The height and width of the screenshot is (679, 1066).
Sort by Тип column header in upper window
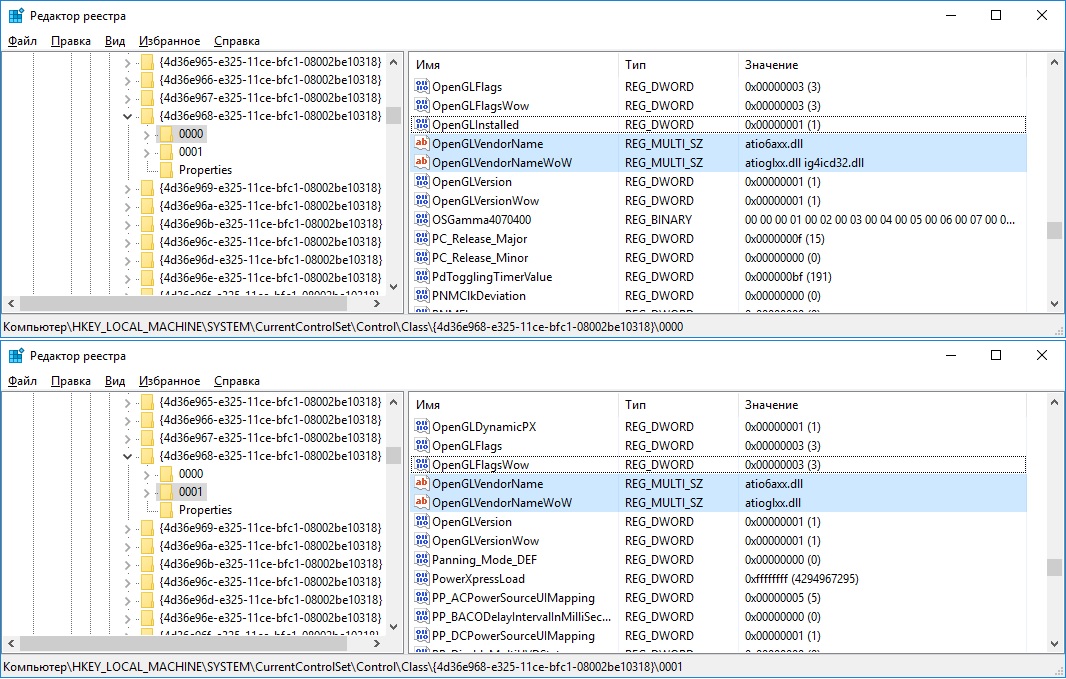(x=636, y=64)
